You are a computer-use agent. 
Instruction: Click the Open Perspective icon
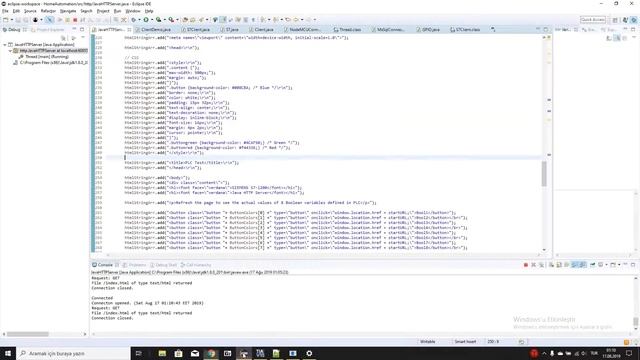[616, 20]
